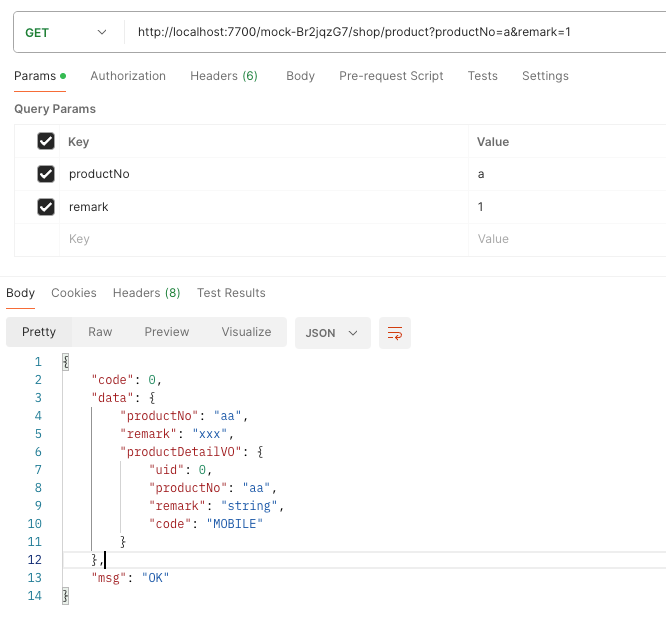Select the Visualize response view
666x624 pixels.
(246, 332)
